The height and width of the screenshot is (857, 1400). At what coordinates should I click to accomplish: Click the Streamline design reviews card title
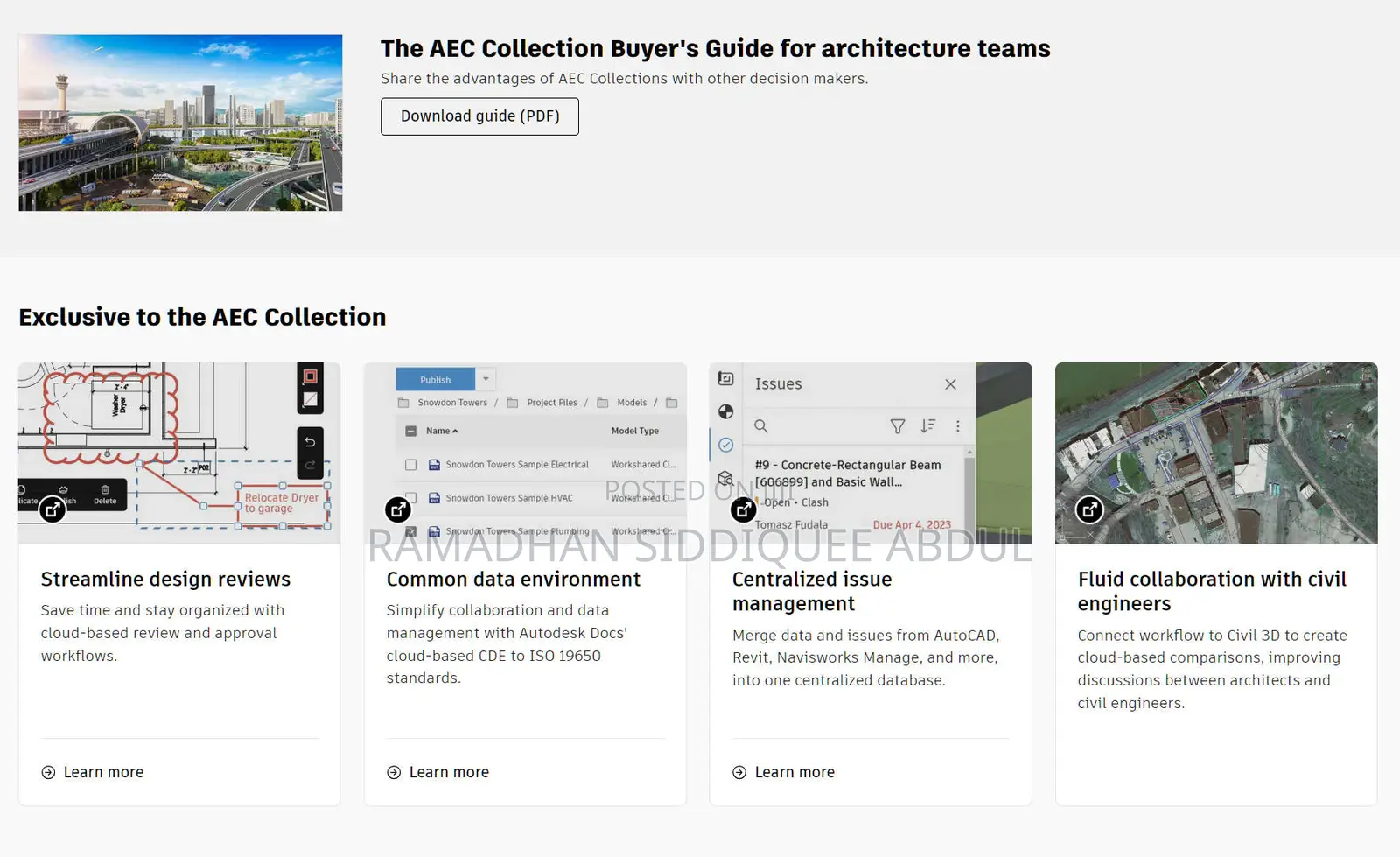click(x=165, y=580)
